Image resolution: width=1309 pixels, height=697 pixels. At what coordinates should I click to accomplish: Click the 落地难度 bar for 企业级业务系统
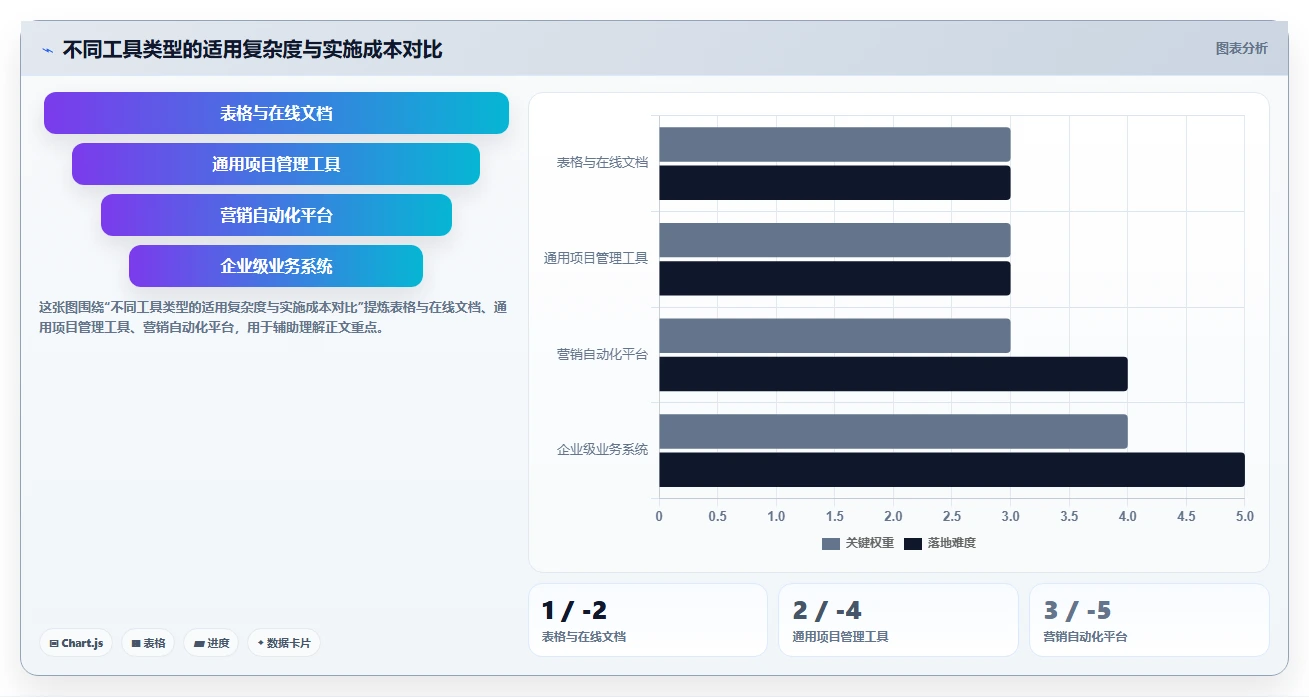click(x=952, y=470)
